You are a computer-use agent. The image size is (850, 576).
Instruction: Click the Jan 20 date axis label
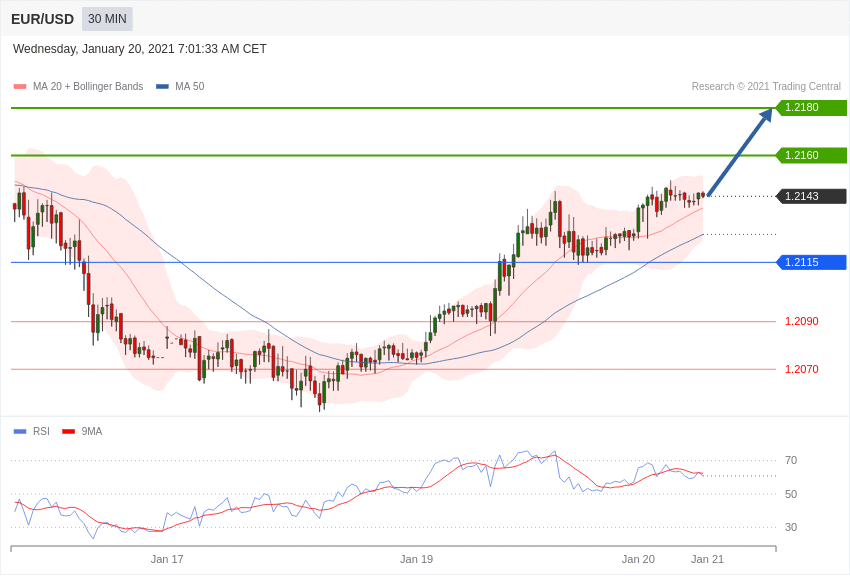(638, 559)
